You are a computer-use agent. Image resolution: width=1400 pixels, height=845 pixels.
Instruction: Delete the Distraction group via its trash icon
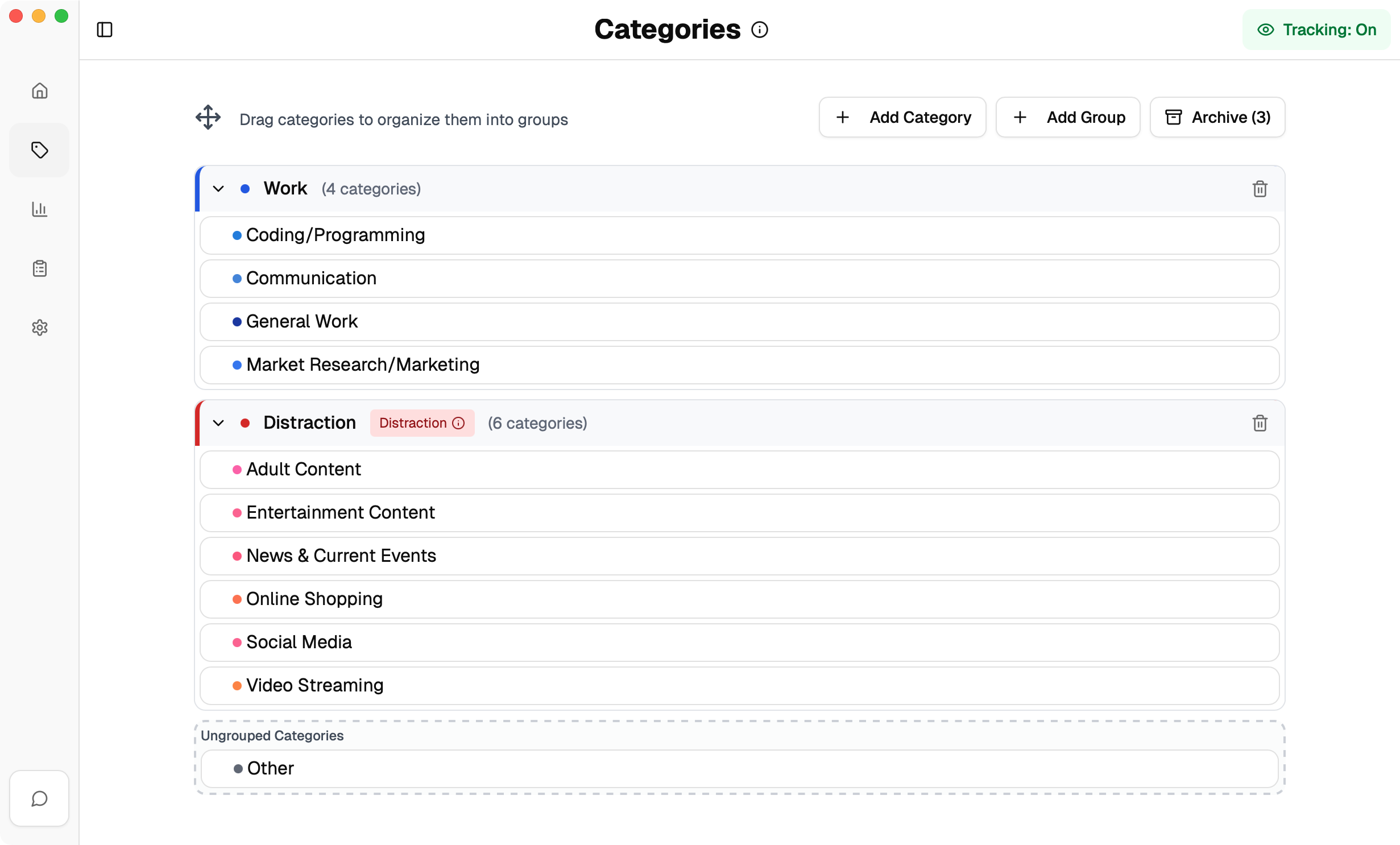(x=1260, y=423)
